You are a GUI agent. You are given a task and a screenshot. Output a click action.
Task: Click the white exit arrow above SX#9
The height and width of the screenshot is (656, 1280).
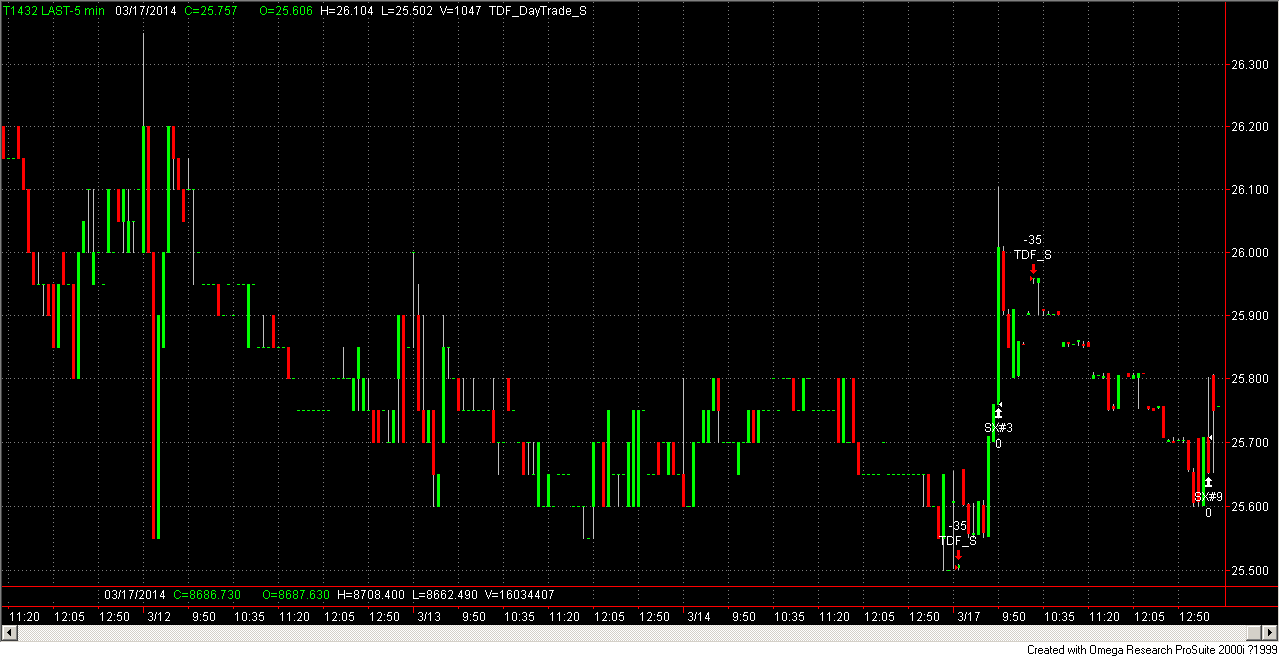pyautogui.click(x=1208, y=481)
